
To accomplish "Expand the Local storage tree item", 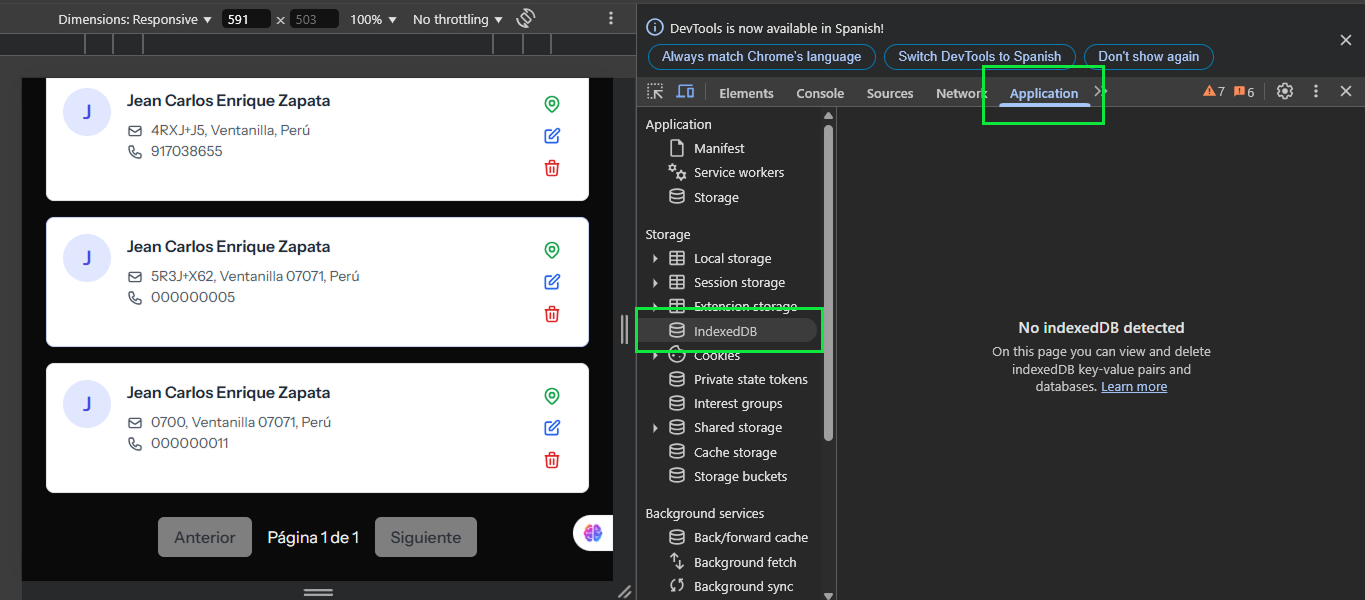I will [x=655, y=259].
